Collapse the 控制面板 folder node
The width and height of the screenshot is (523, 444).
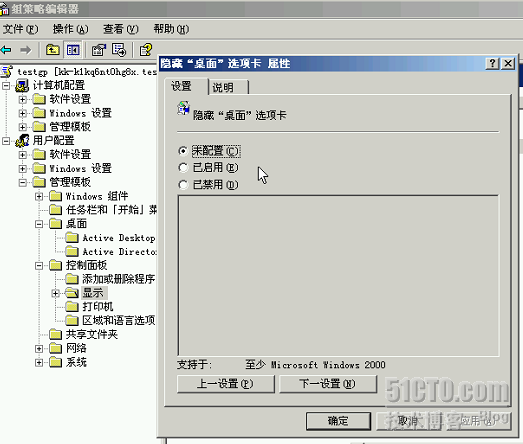(x=39, y=266)
